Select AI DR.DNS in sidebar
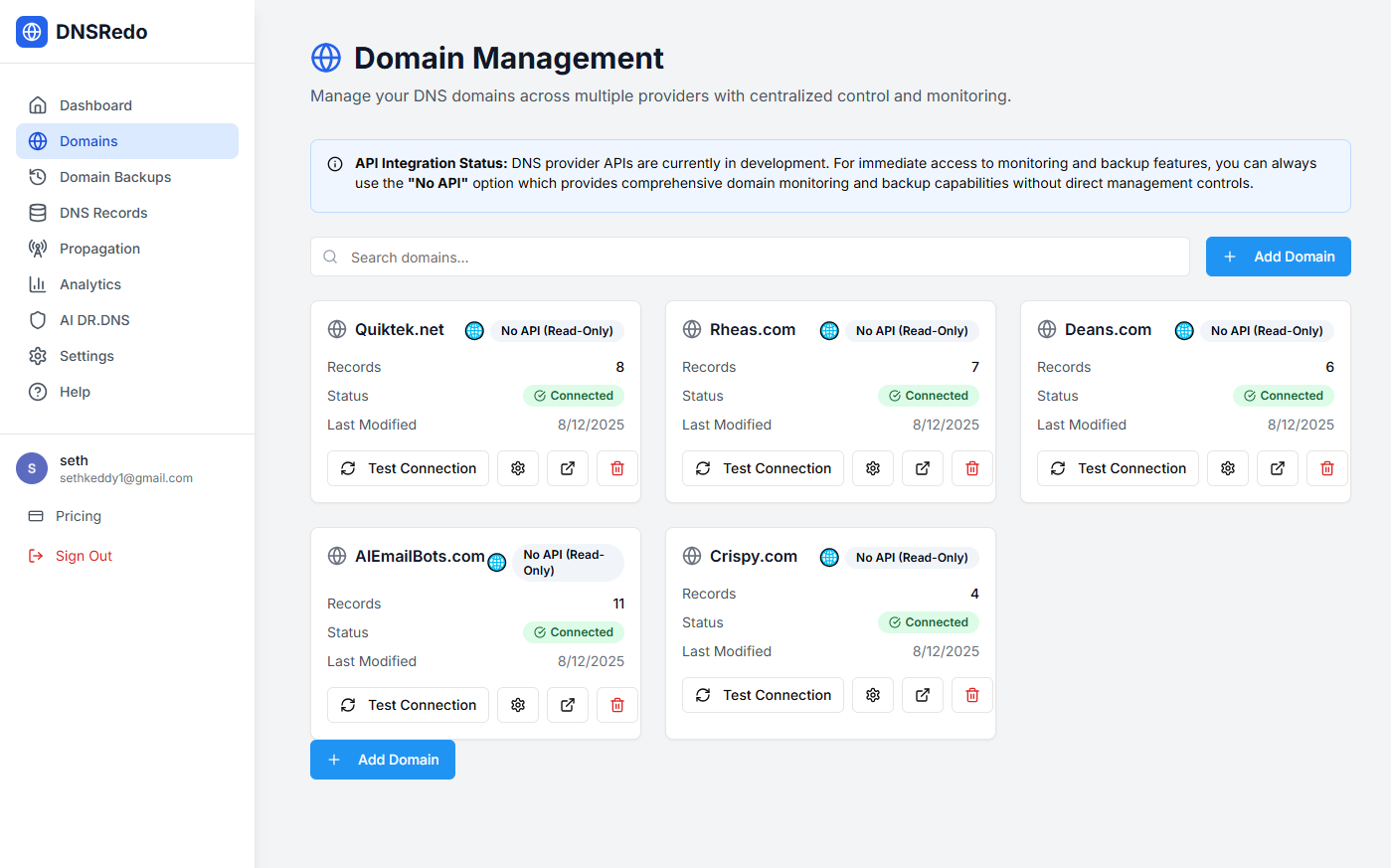1391x868 pixels. click(94, 320)
